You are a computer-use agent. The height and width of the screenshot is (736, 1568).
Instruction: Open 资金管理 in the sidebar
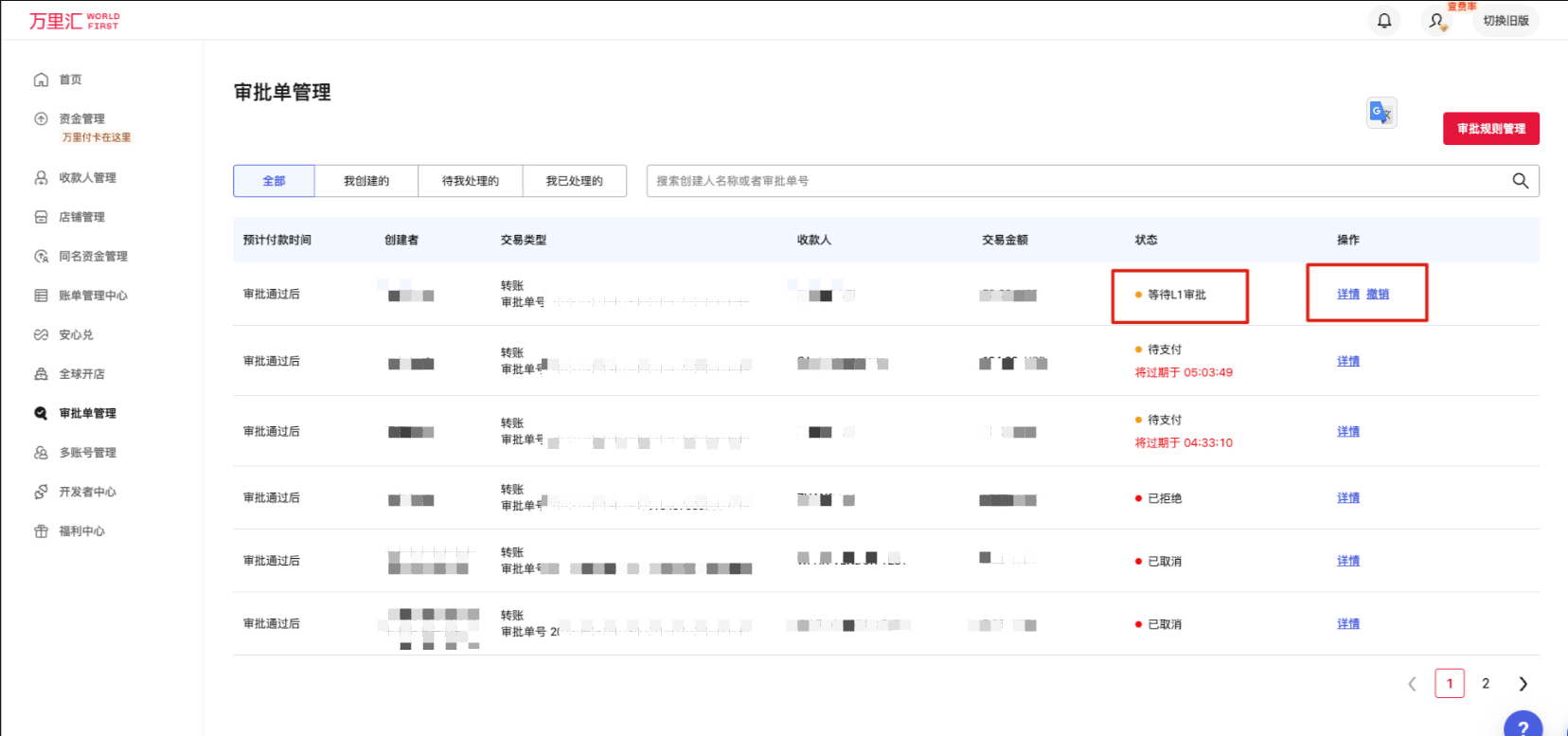[x=81, y=119]
